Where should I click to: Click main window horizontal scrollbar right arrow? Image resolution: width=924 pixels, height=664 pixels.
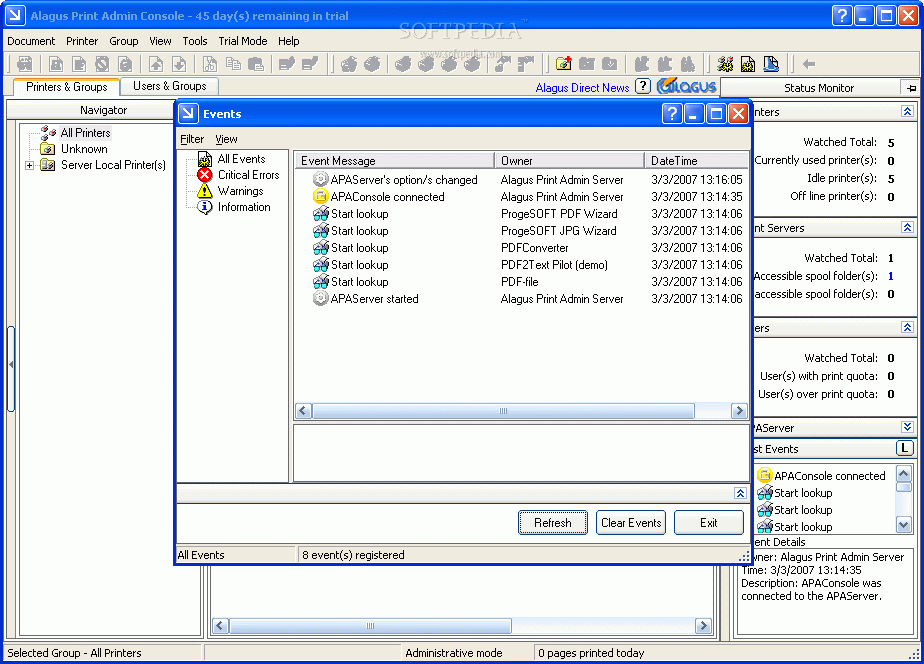(704, 626)
